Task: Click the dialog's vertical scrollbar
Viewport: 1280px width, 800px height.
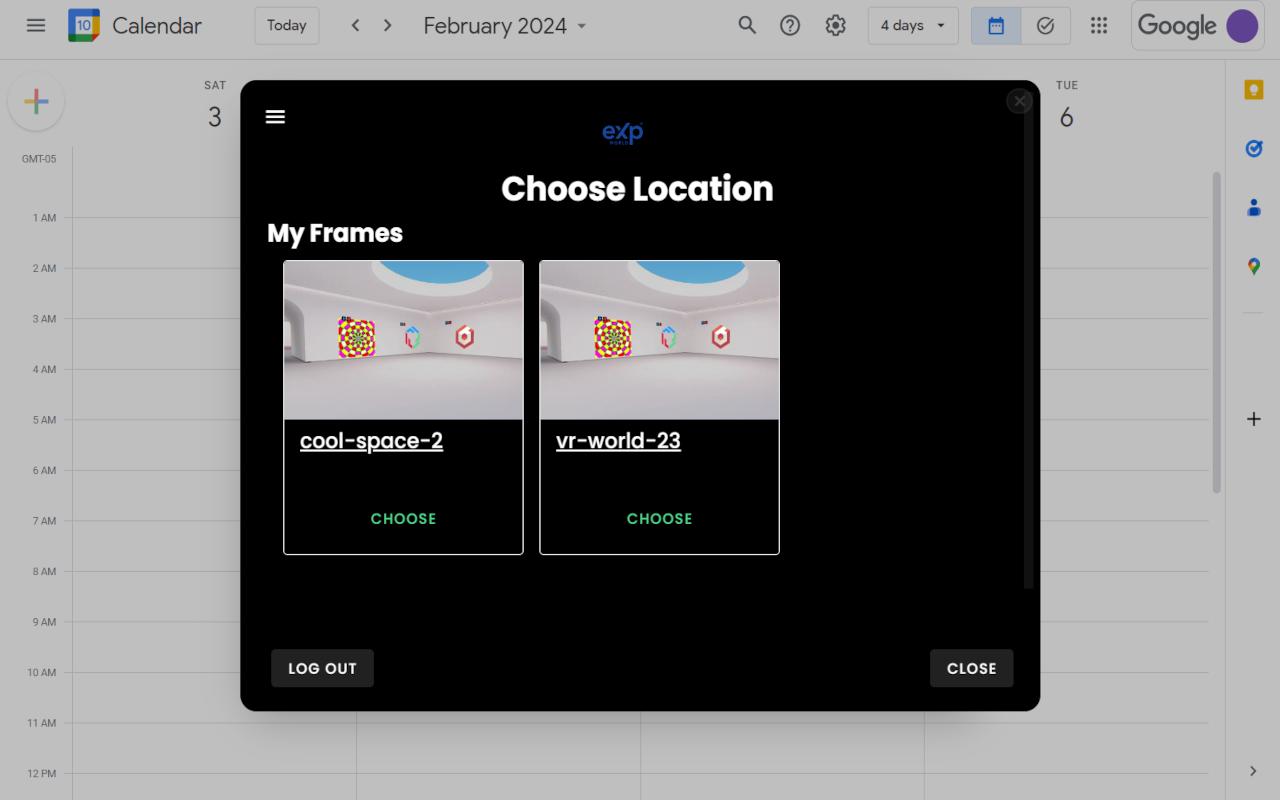Action: click(x=1028, y=340)
